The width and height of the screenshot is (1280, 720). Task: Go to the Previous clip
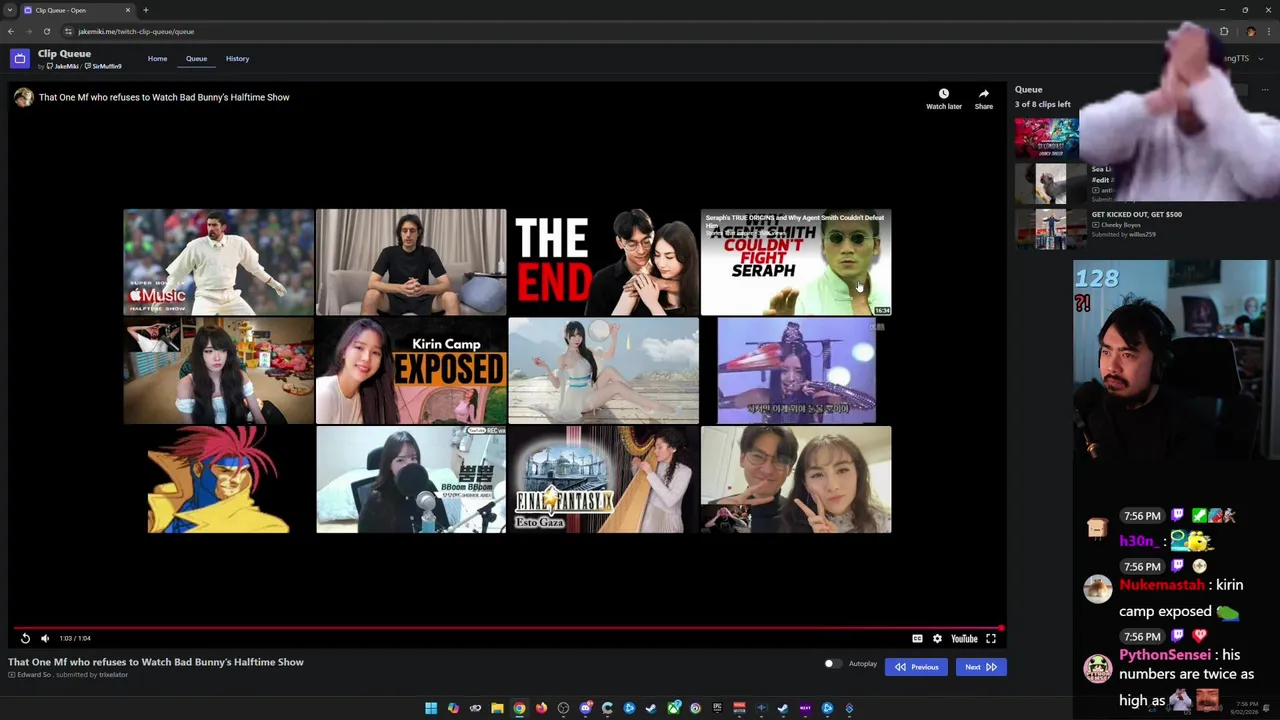pyautogui.click(x=916, y=667)
